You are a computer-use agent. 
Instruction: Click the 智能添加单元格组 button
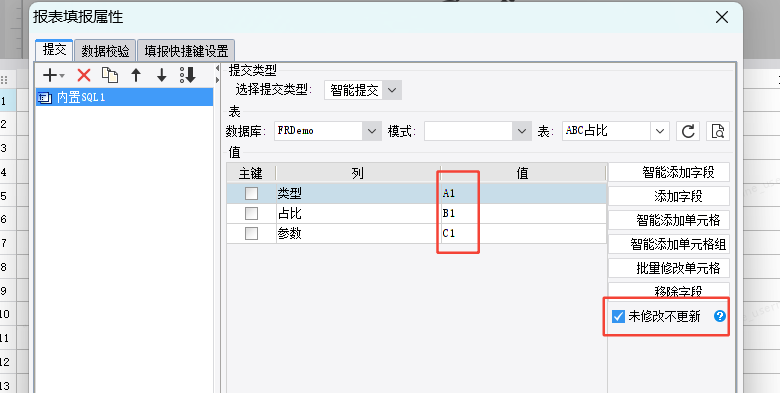coord(669,244)
